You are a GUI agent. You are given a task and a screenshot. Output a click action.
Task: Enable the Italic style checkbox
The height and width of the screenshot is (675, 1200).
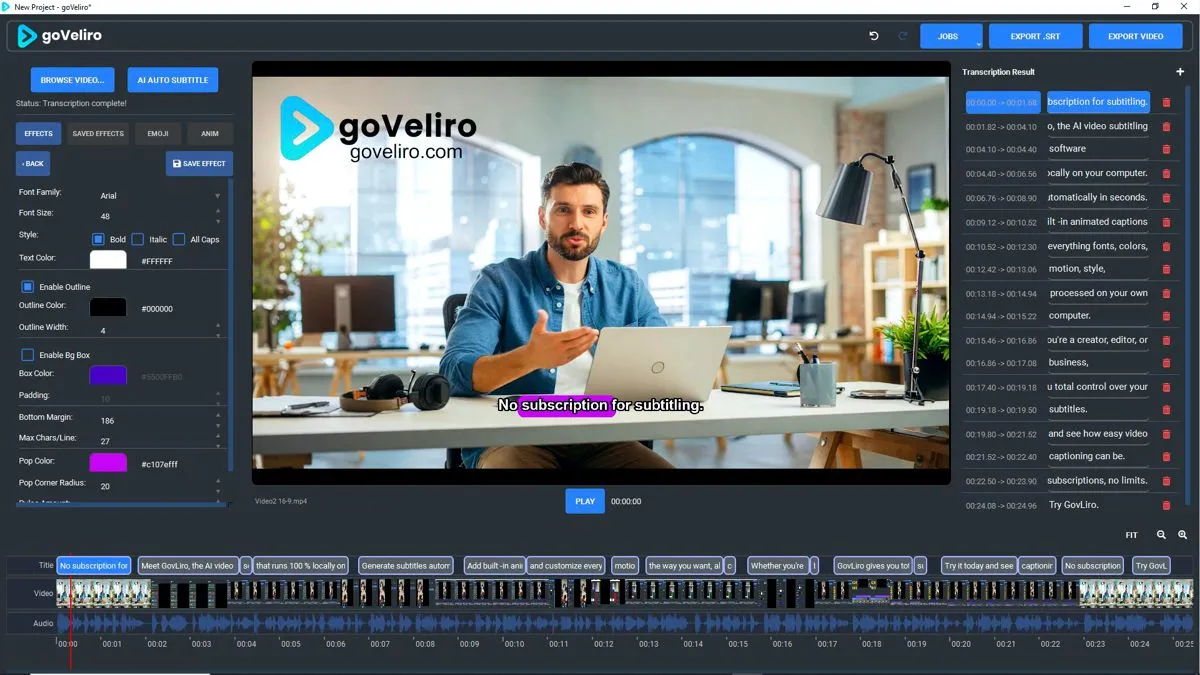(x=138, y=239)
